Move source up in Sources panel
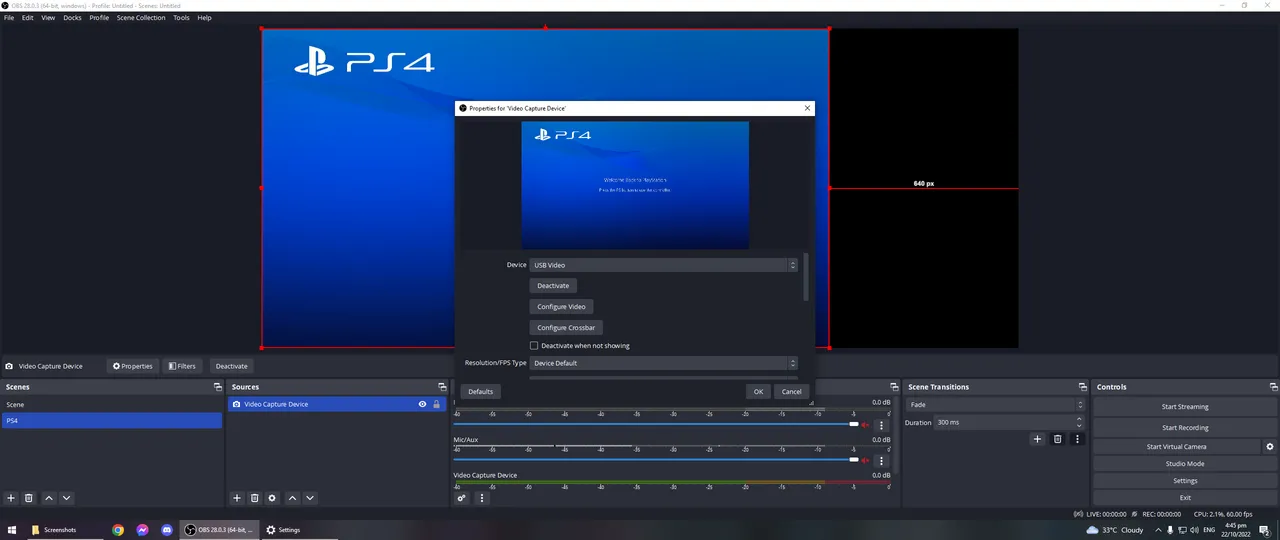This screenshot has height=540, width=1280. point(292,498)
